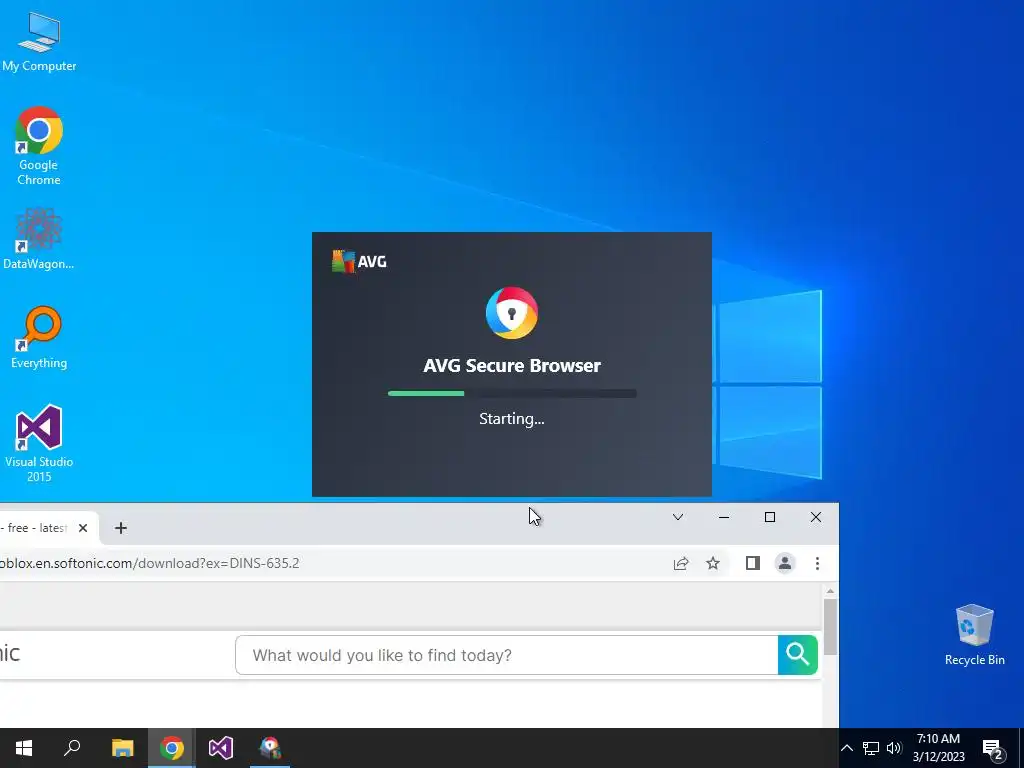Open Windows taskbar search
This screenshot has height=768, width=1024.
(72, 748)
